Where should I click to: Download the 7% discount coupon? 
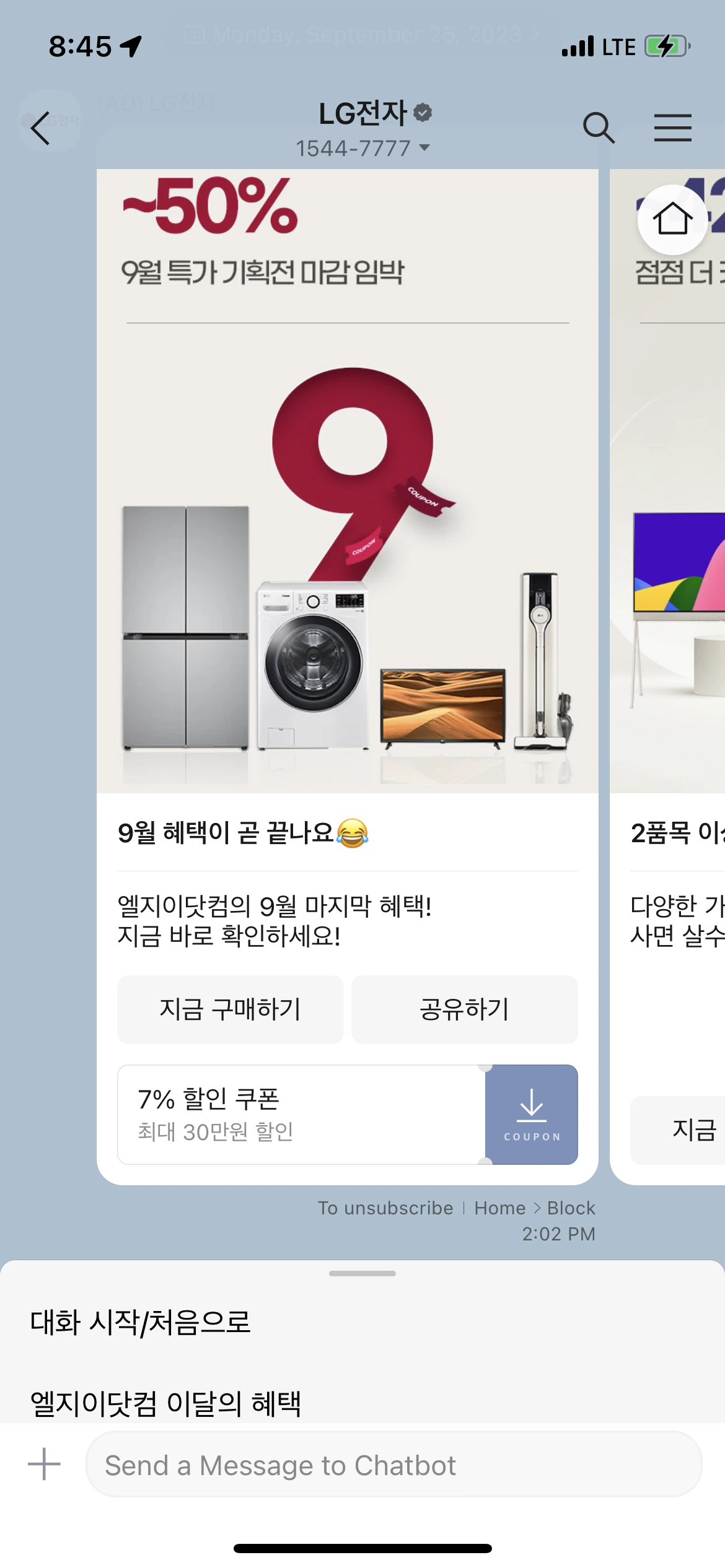tap(531, 1114)
